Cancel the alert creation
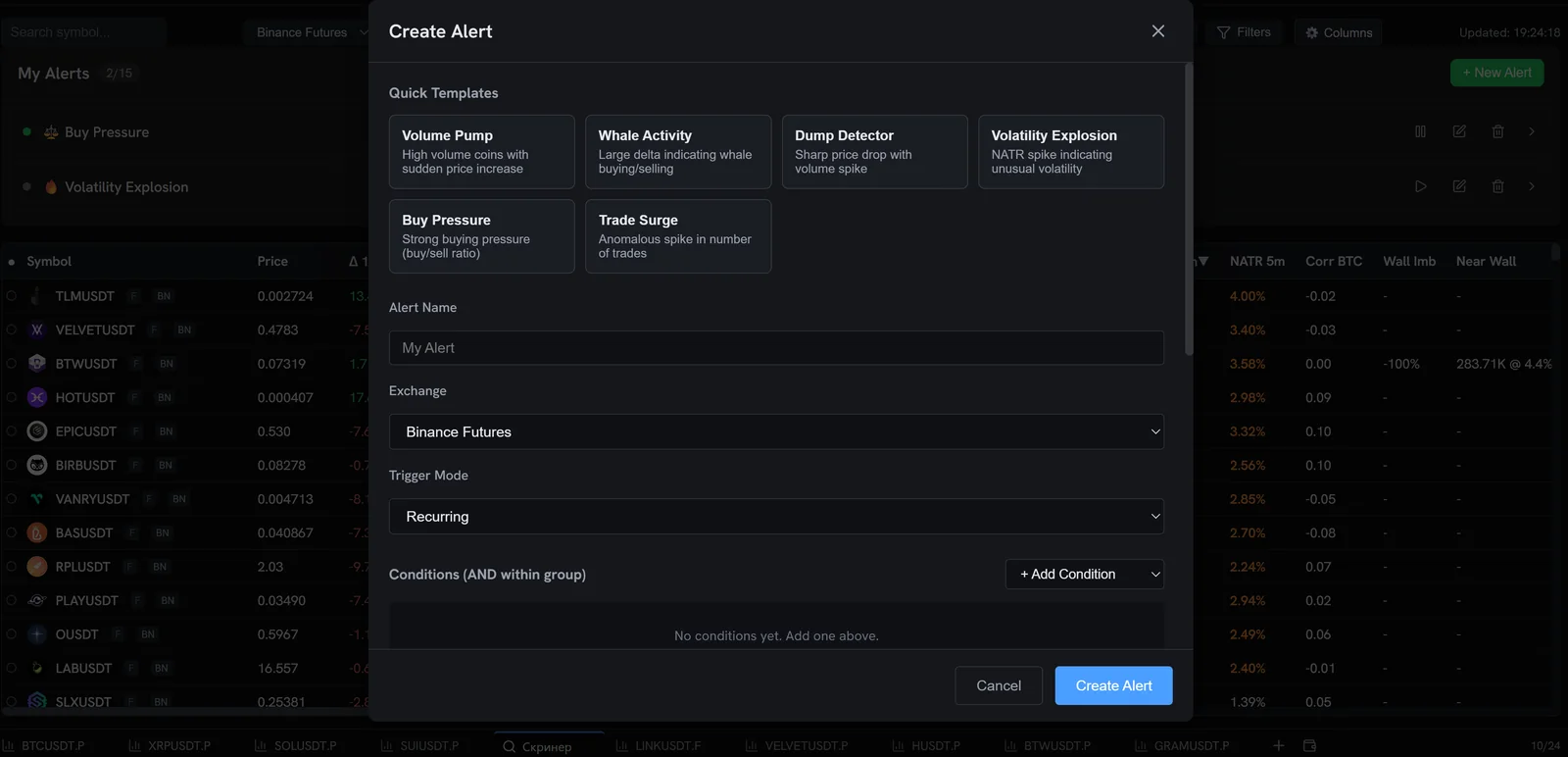The image size is (1568, 757). click(999, 685)
